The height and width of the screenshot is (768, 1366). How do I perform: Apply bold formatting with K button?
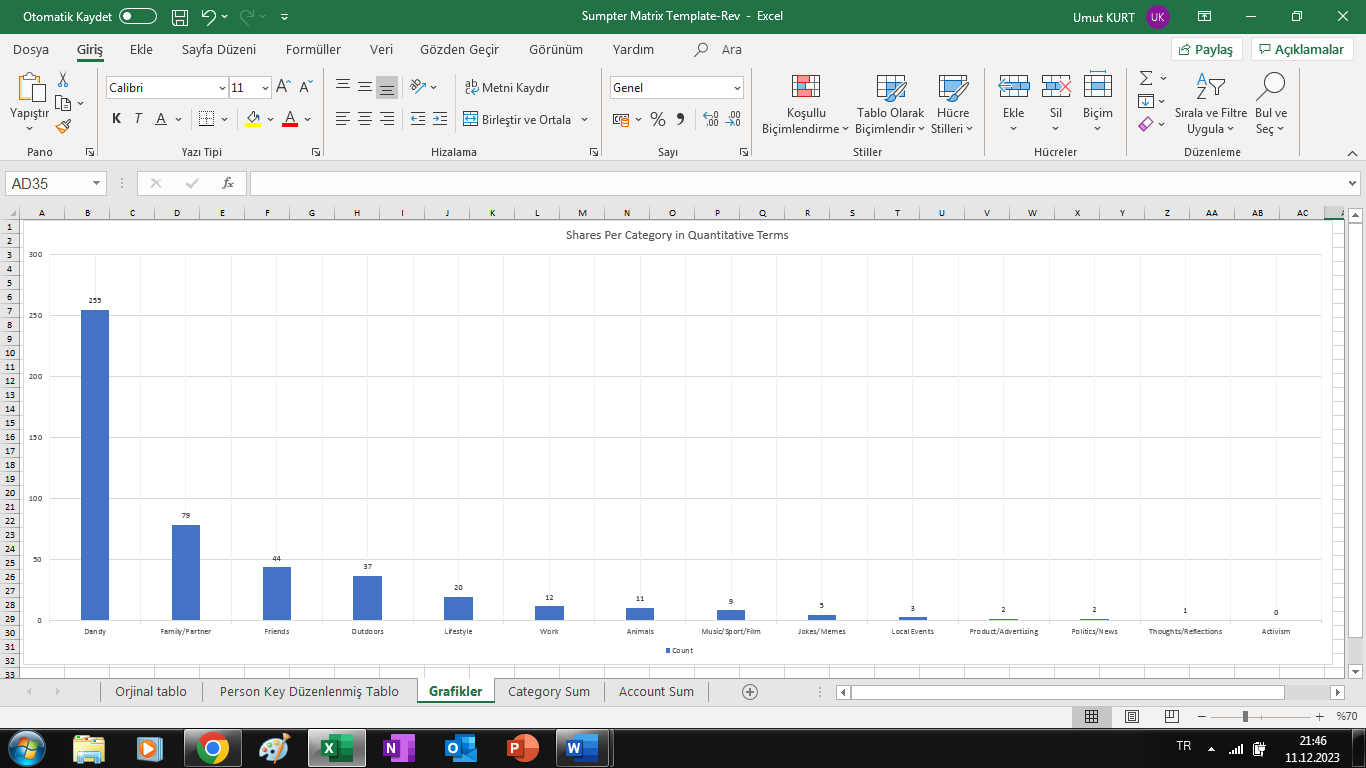tap(116, 119)
